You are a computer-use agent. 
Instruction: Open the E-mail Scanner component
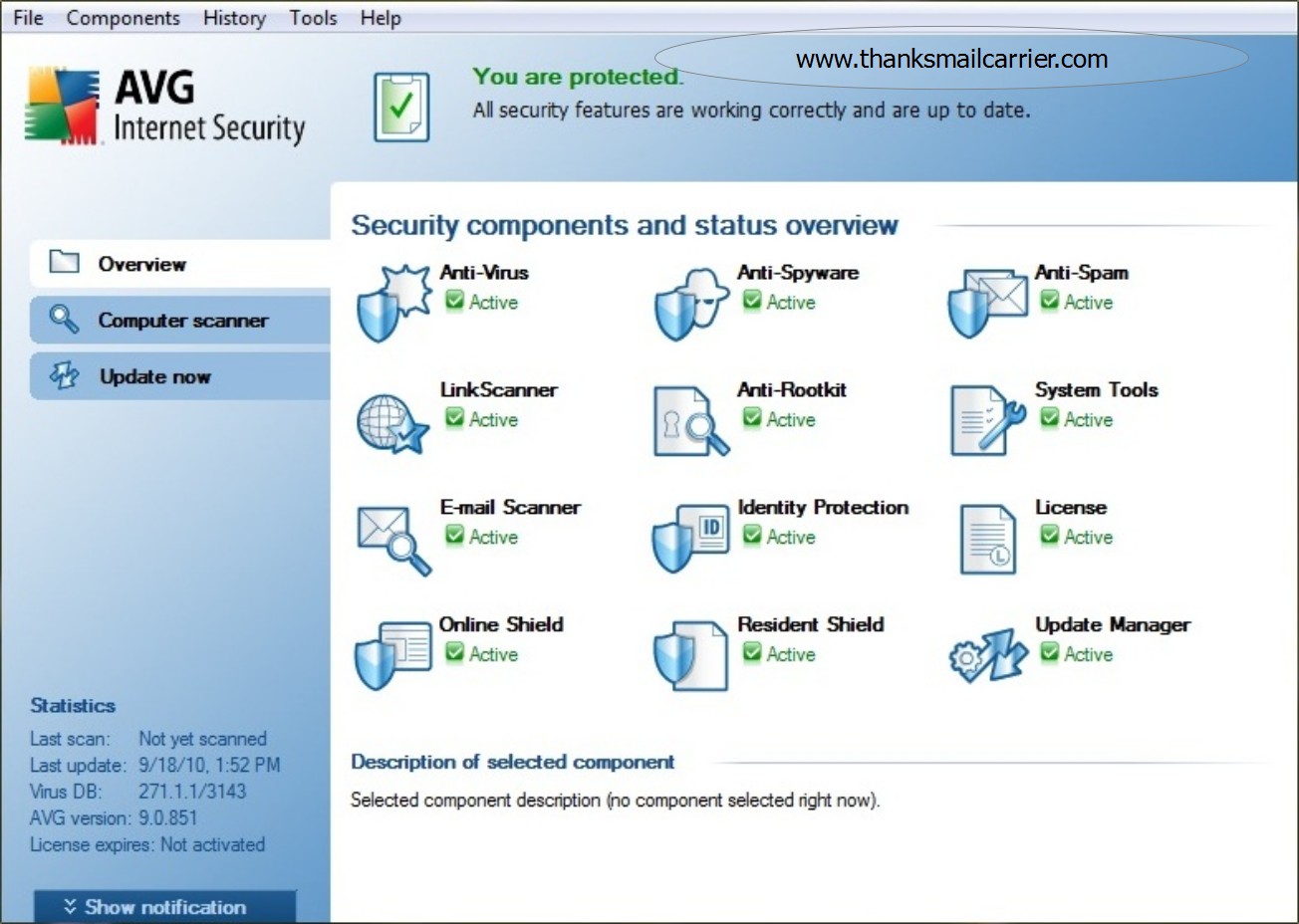point(392,539)
